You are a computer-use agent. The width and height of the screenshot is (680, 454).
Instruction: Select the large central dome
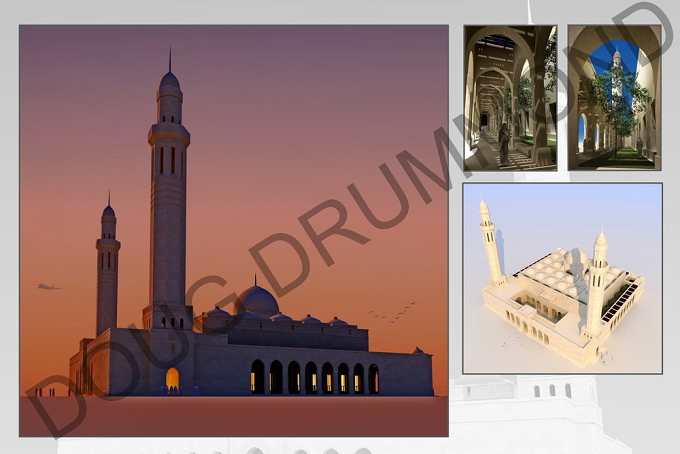click(x=256, y=300)
